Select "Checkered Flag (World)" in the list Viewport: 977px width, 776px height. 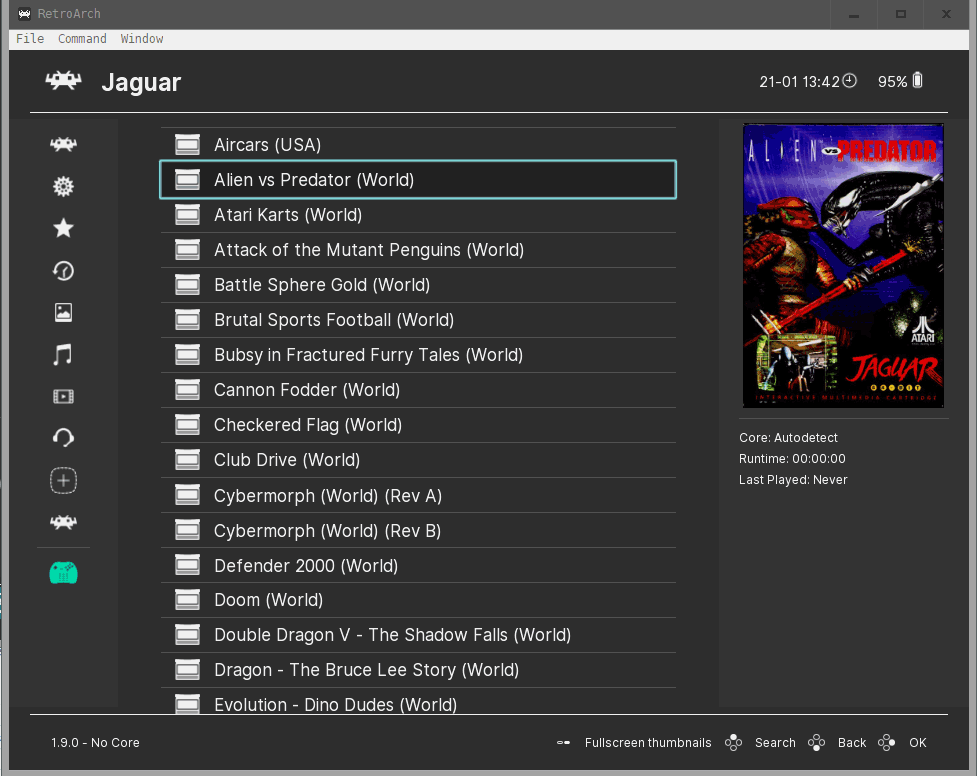point(418,425)
